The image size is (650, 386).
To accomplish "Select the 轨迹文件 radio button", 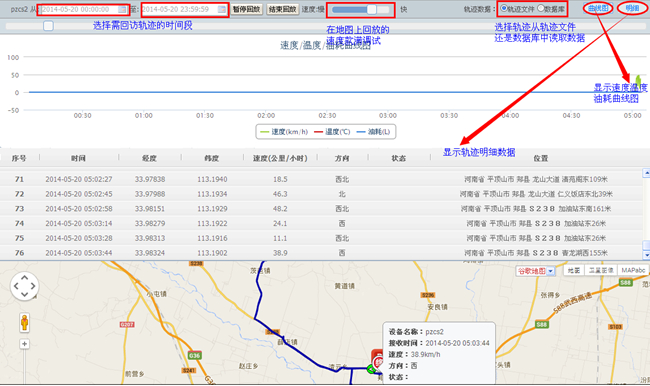I will click(x=504, y=8).
